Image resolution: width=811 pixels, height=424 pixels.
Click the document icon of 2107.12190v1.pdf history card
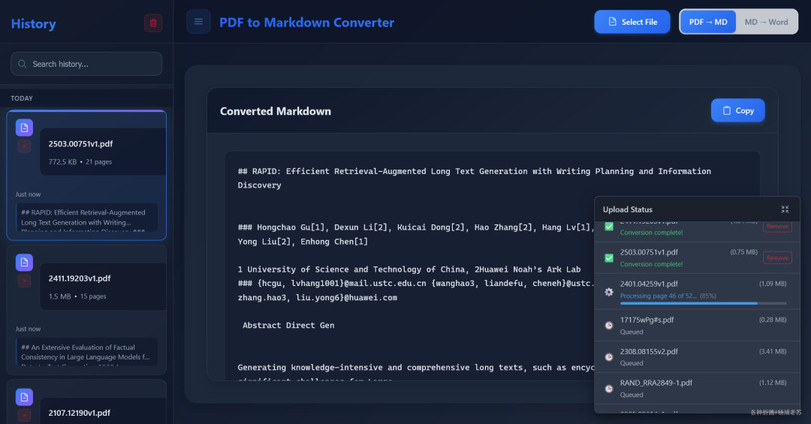(24, 397)
